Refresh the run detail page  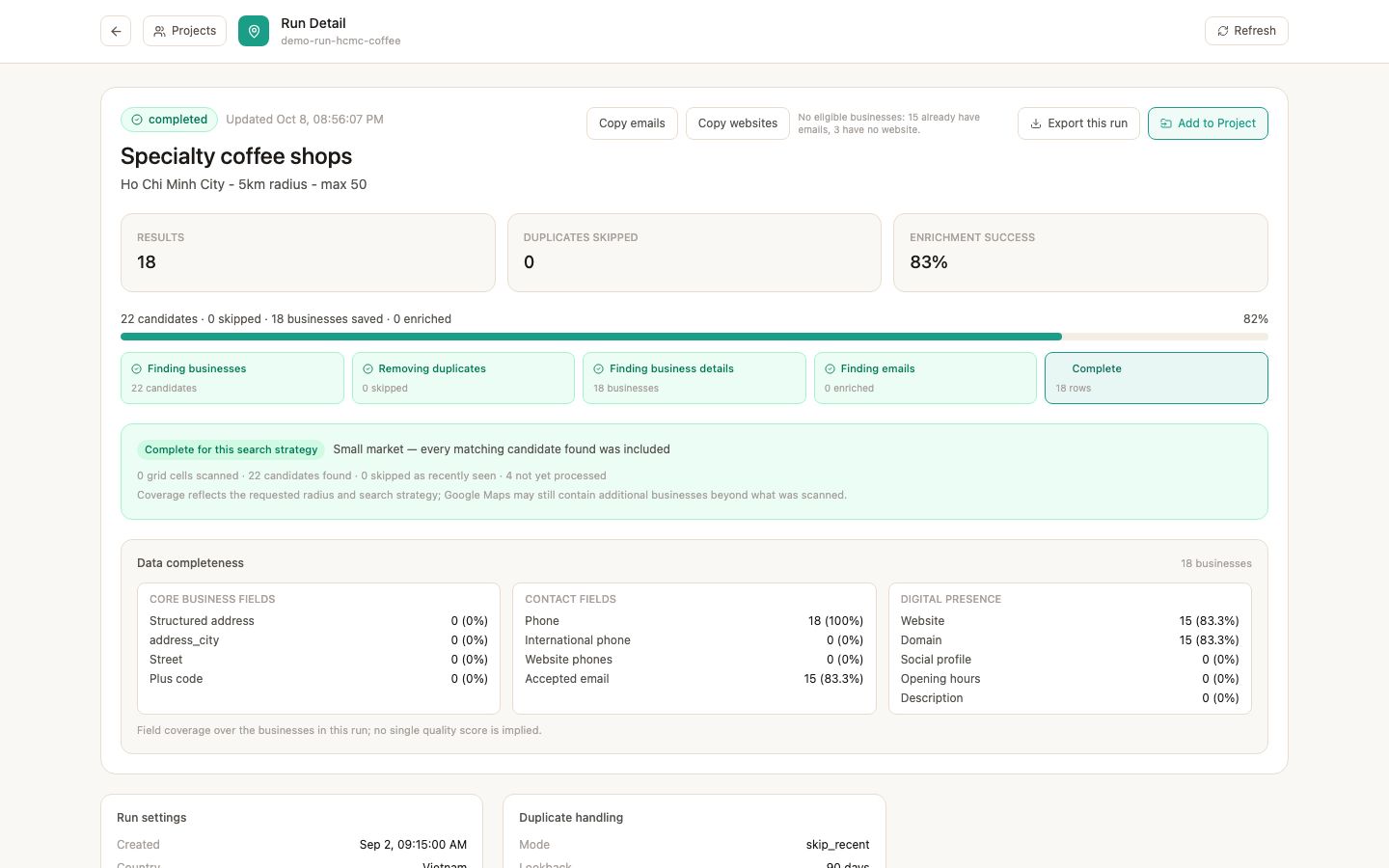[1246, 31]
